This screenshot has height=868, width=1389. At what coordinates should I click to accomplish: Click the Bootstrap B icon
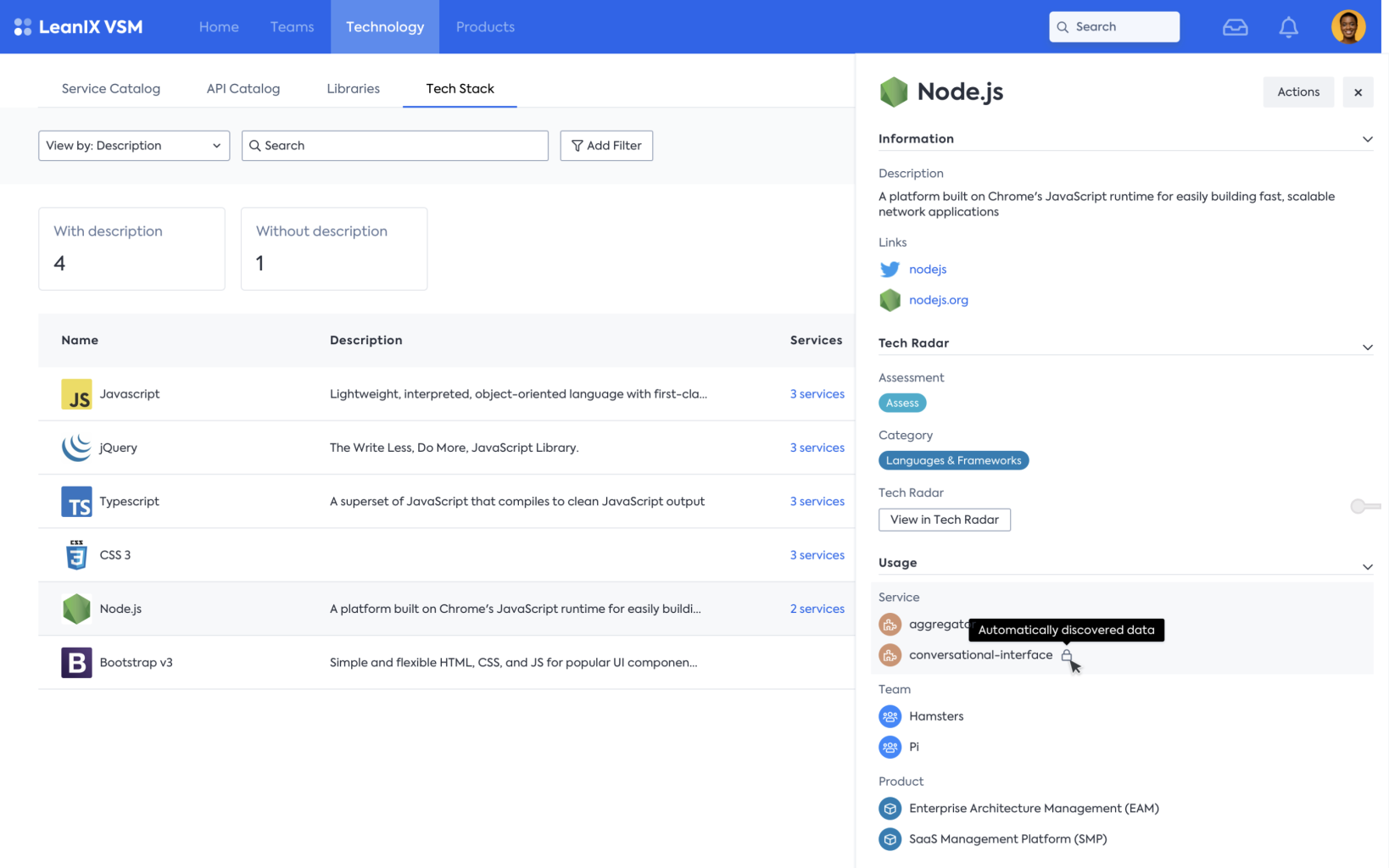[x=76, y=663]
